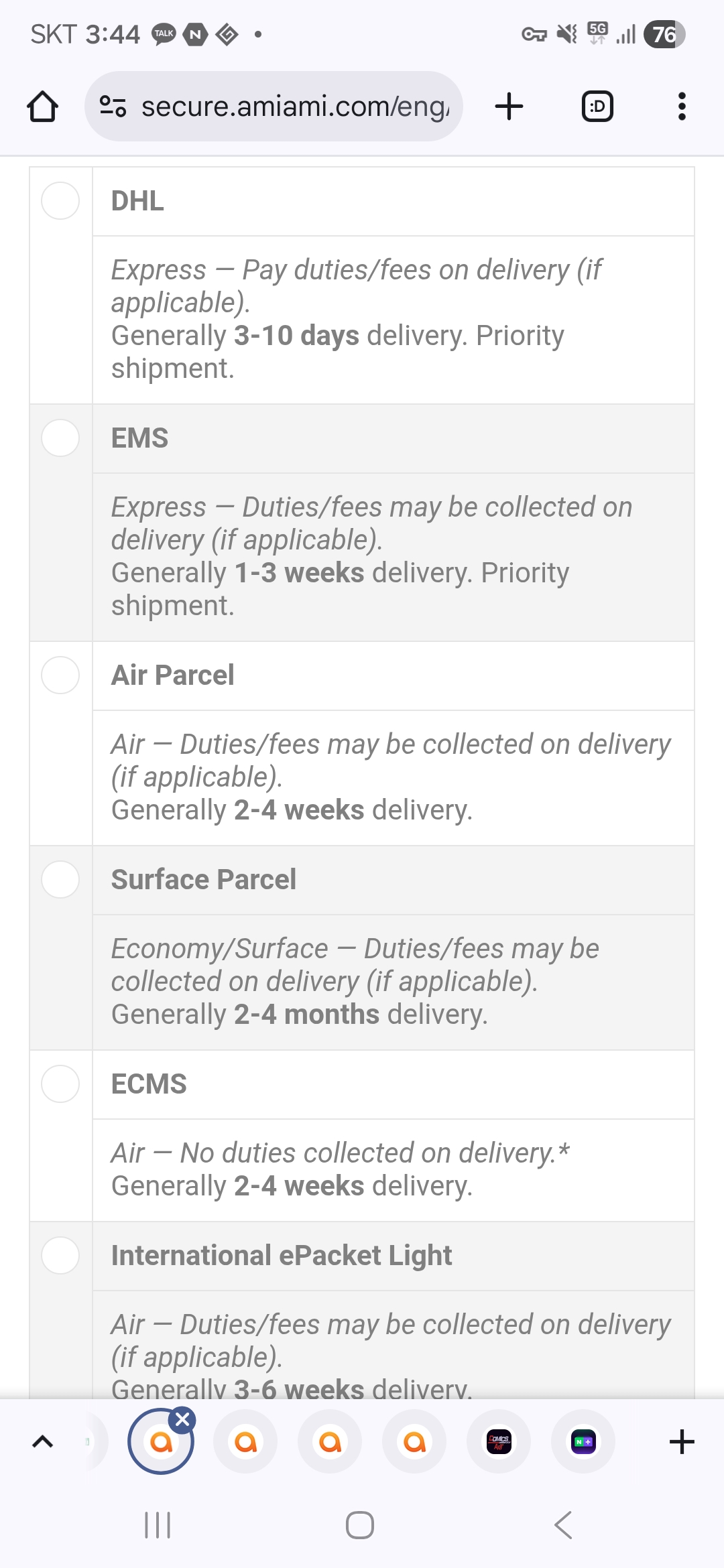This screenshot has height=1568, width=724.
Task: Close the active tab with X badge
Action: [x=182, y=1419]
